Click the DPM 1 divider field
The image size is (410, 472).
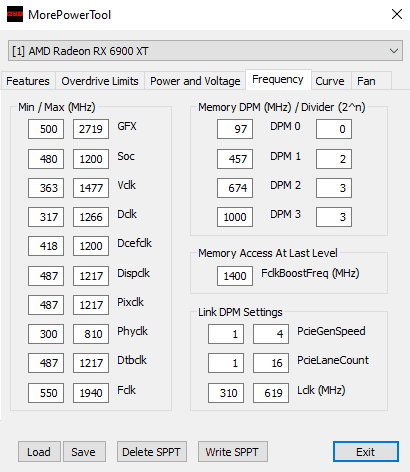point(334,159)
